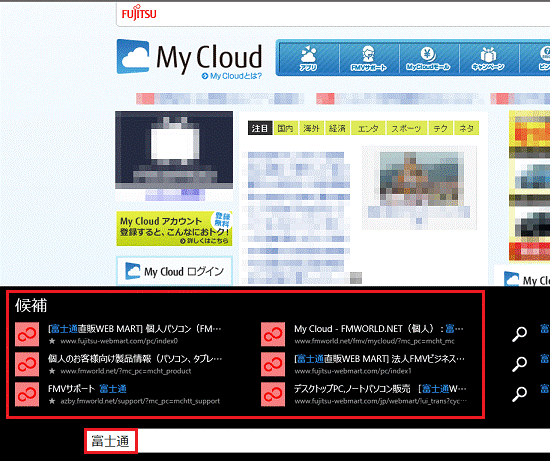This screenshot has width=550, height=461.
Task: Select the スポーツ news tab
Action: tap(406, 128)
